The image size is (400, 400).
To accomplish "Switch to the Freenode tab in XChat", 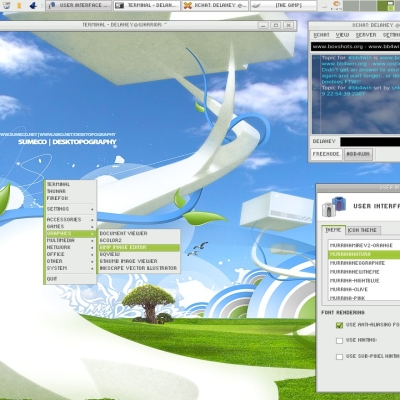I will 326,154.
